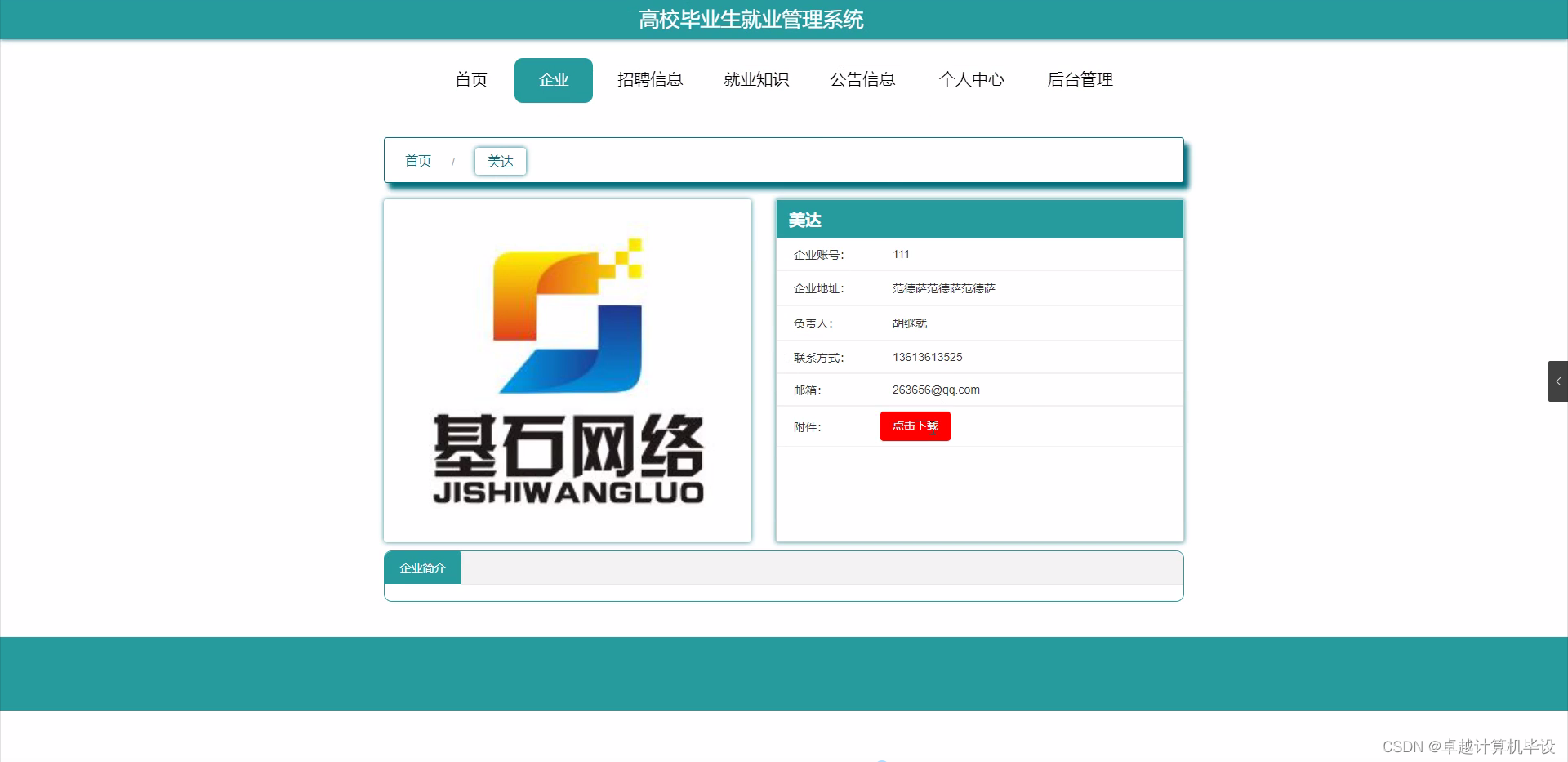This screenshot has width=1568, height=762.
Task: Click the 首页 breadcrumb link
Action: [x=416, y=161]
